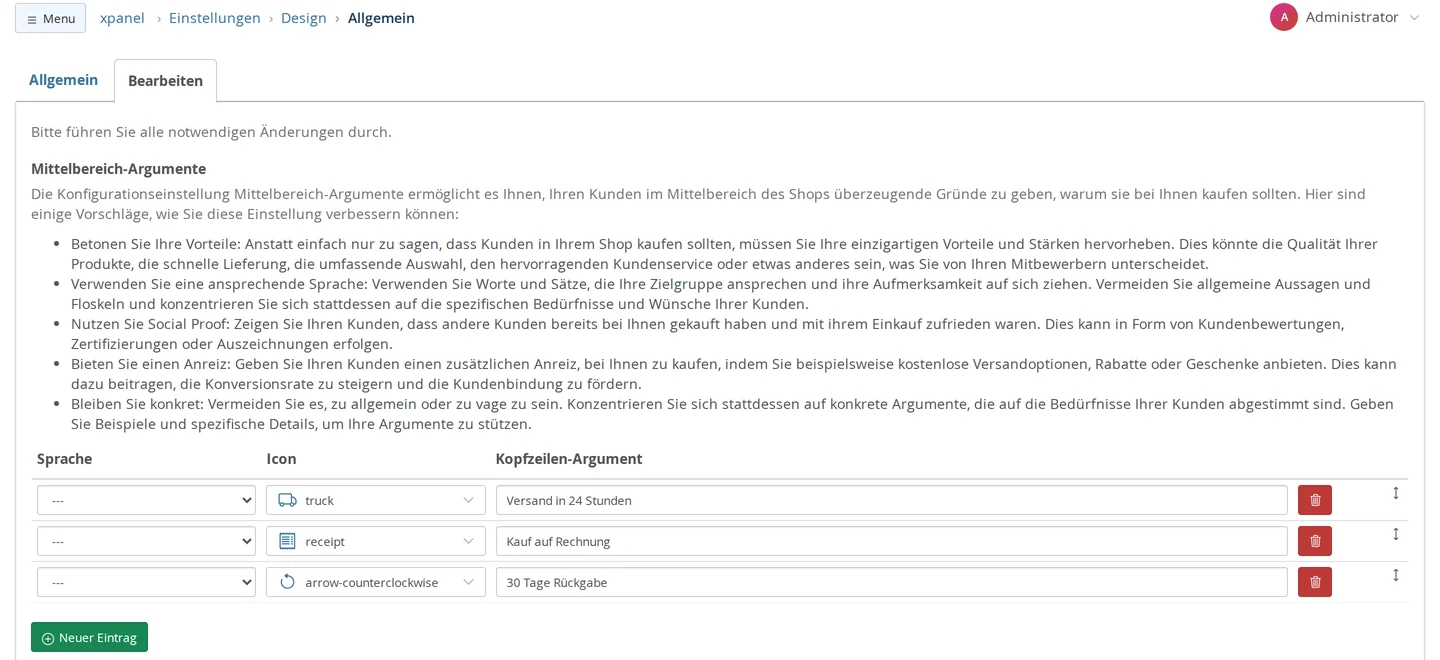Expand the Administrator account chevron
The width and height of the screenshot is (1440, 660).
coord(1414,18)
